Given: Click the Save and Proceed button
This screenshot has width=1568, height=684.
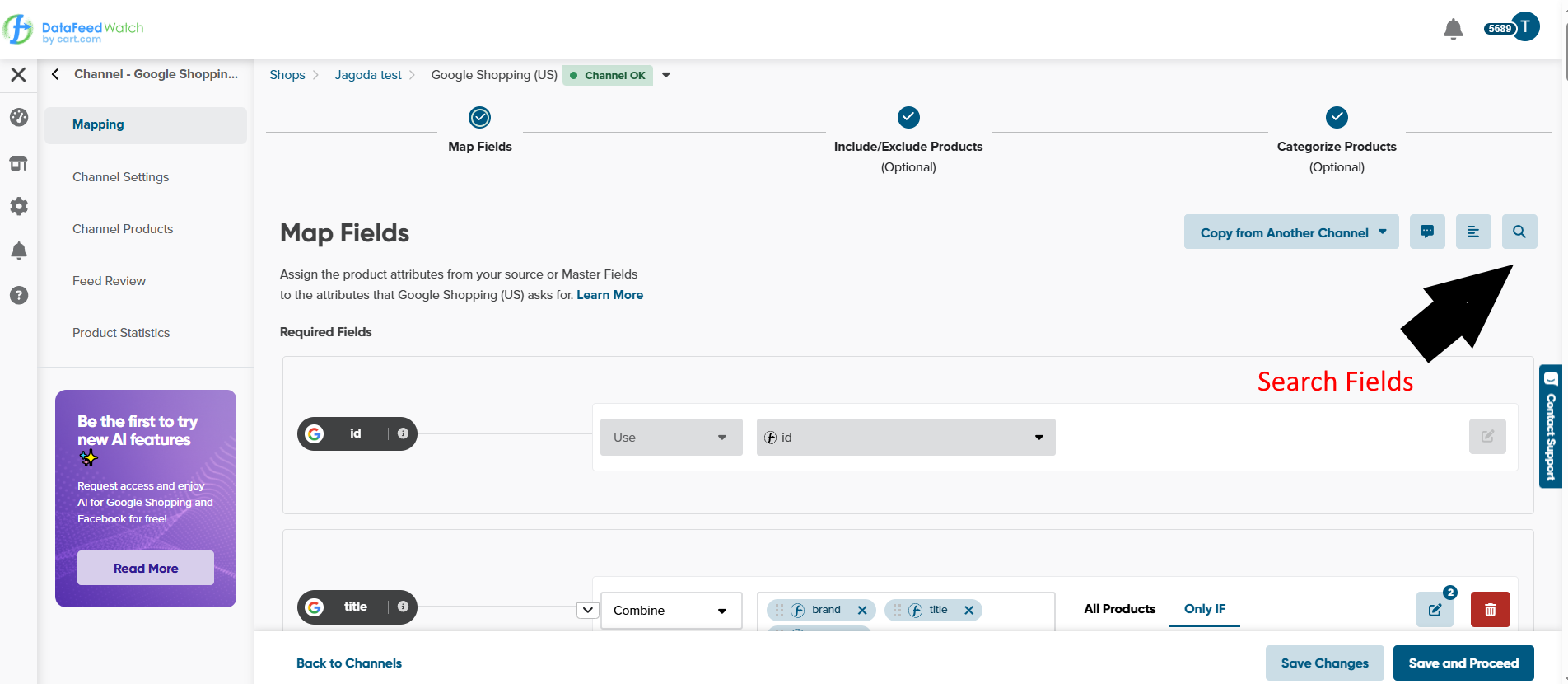Looking at the screenshot, I should point(1463,663).
